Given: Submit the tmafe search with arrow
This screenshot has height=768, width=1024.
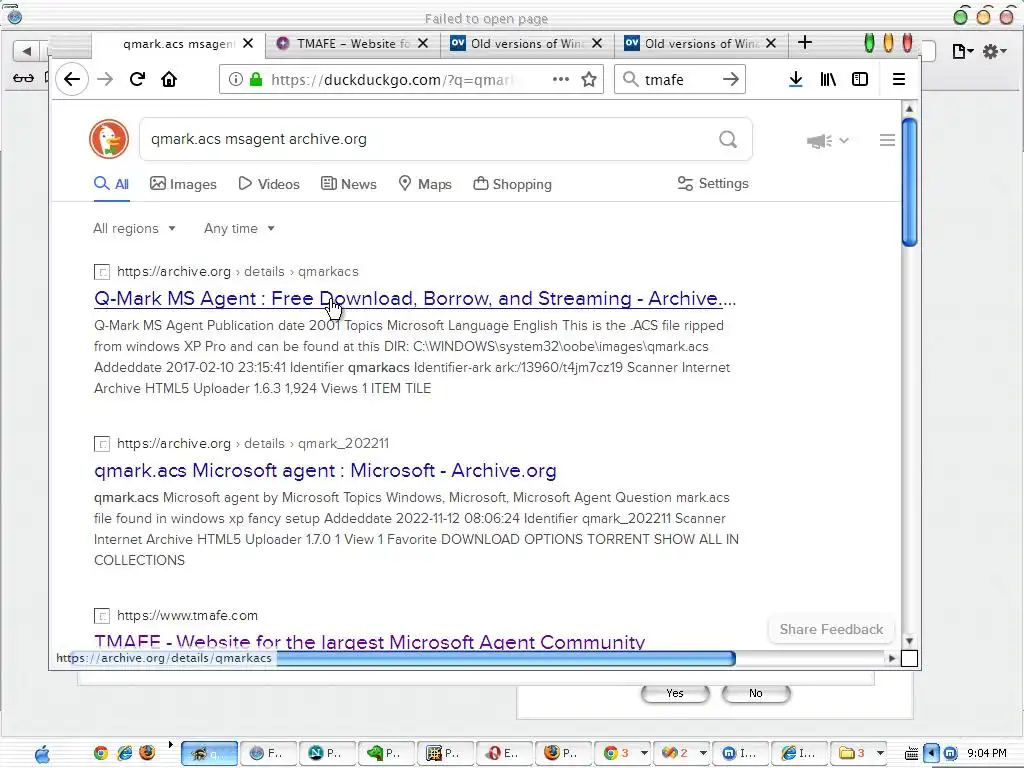Looking at the screenshot, I should pos(731,80).
